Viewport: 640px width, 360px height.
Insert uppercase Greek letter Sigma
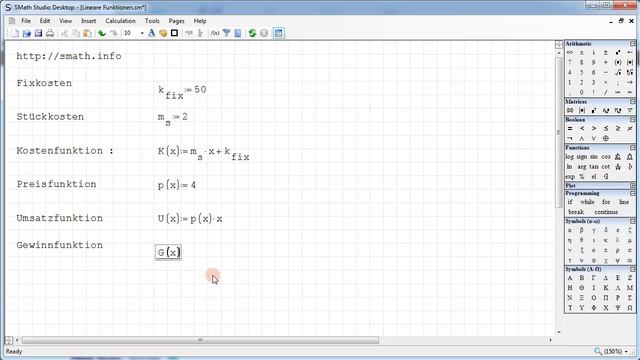(630, 298)
